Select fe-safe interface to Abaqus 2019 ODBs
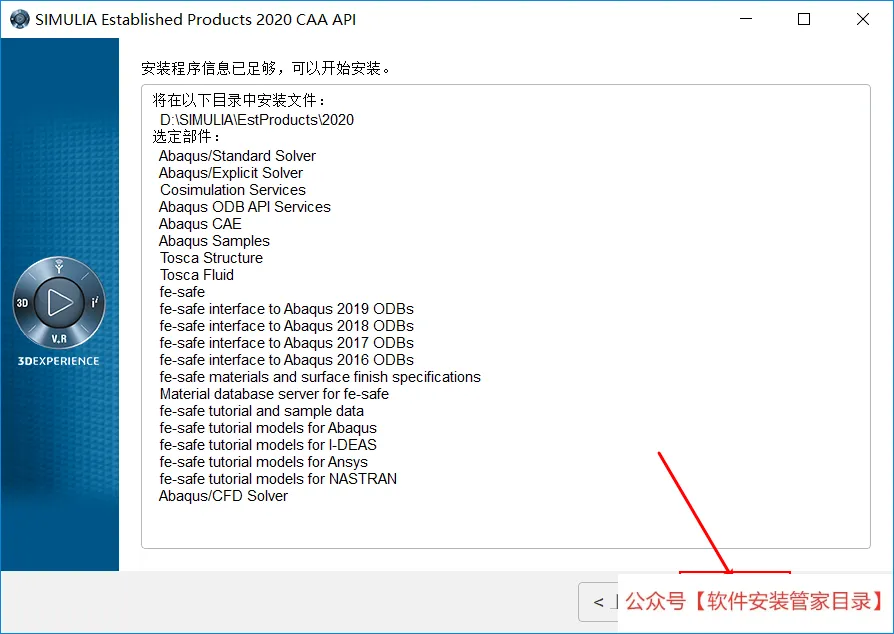Screen dimensions: 894x634 click(287, 309)
